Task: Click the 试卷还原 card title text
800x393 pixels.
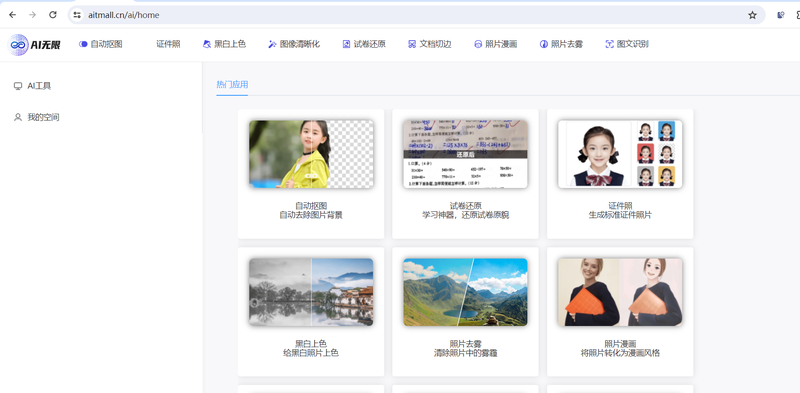Action: click(x=465, y=206)
